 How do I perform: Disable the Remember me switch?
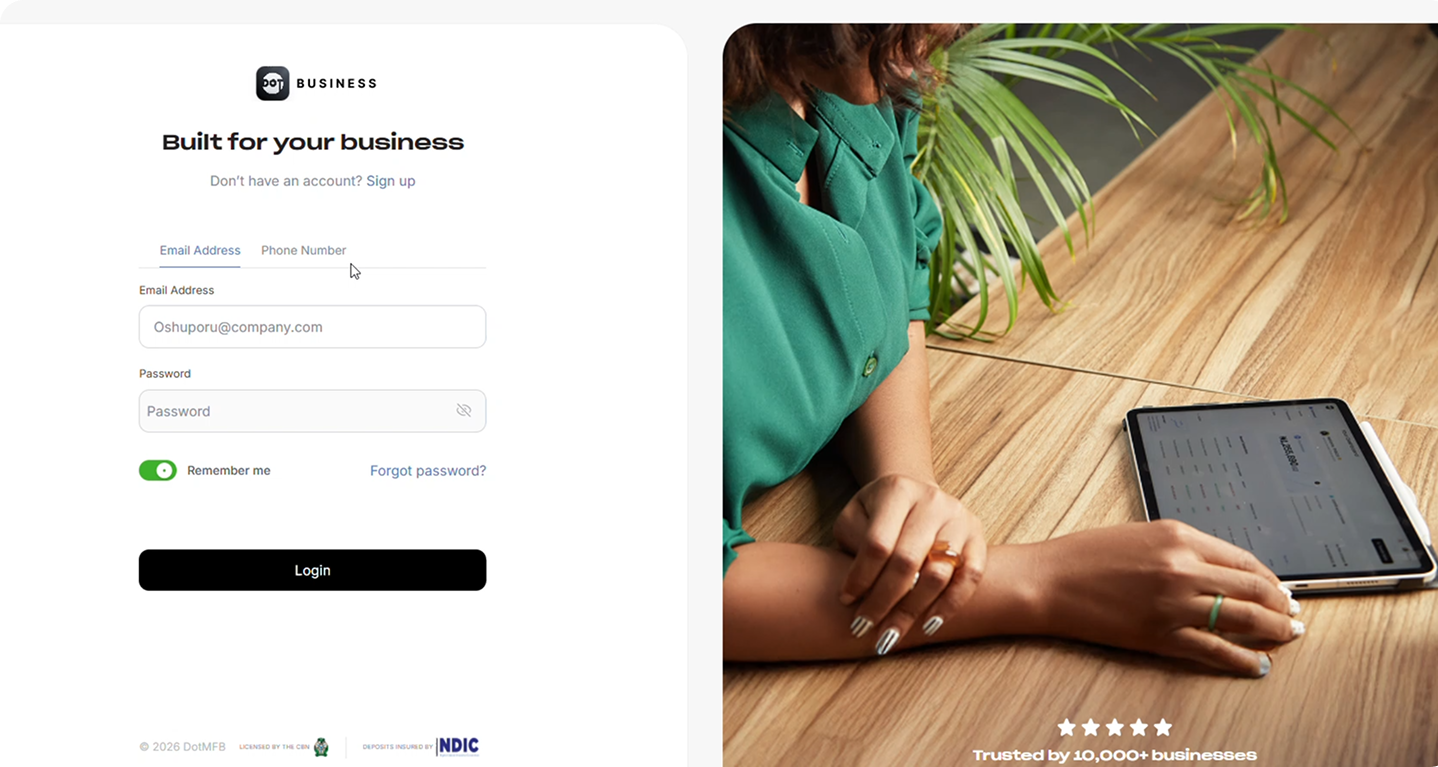[158, 470]
